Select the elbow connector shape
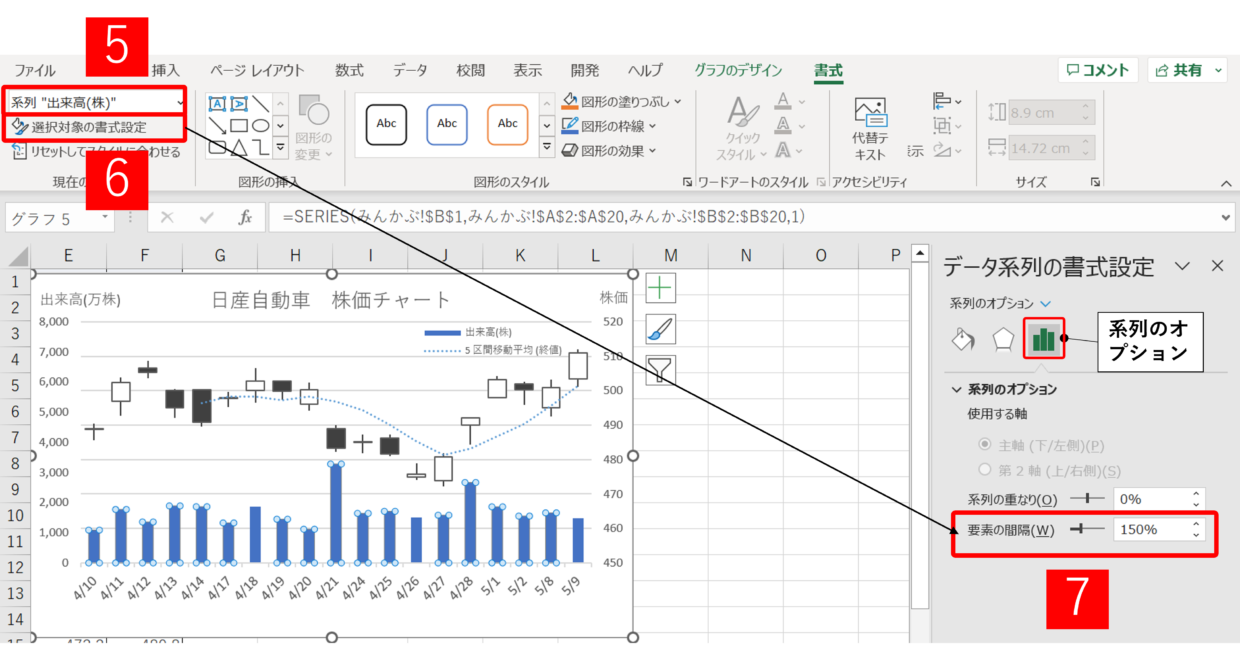This screenshot has width=1240, height=662. [x=261, y=148]
